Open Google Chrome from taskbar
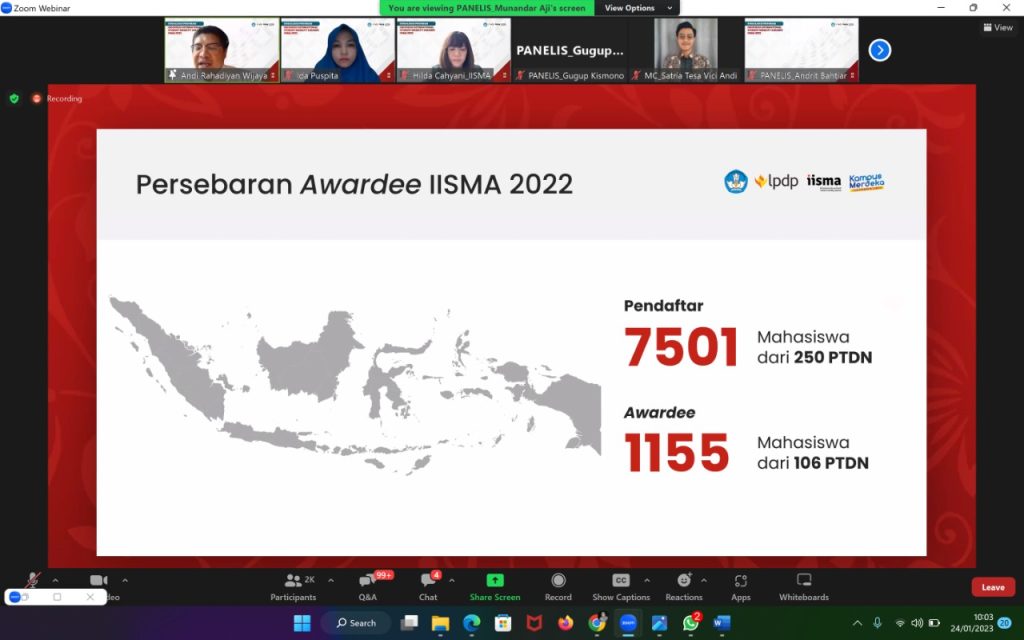This screenshot has width=1024, height=640. pyautogui.click(x=597, y=623)
